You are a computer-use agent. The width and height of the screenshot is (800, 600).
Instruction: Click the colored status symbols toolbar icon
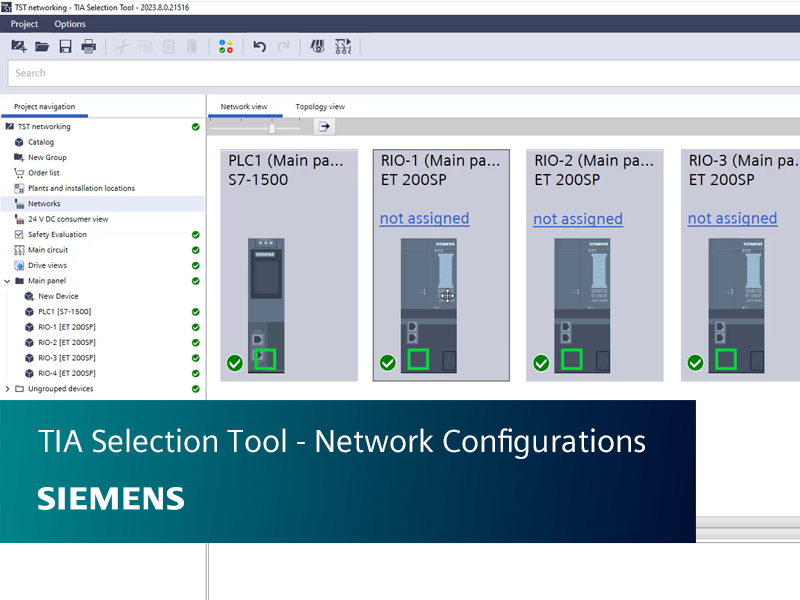click(x=226, y=46)
